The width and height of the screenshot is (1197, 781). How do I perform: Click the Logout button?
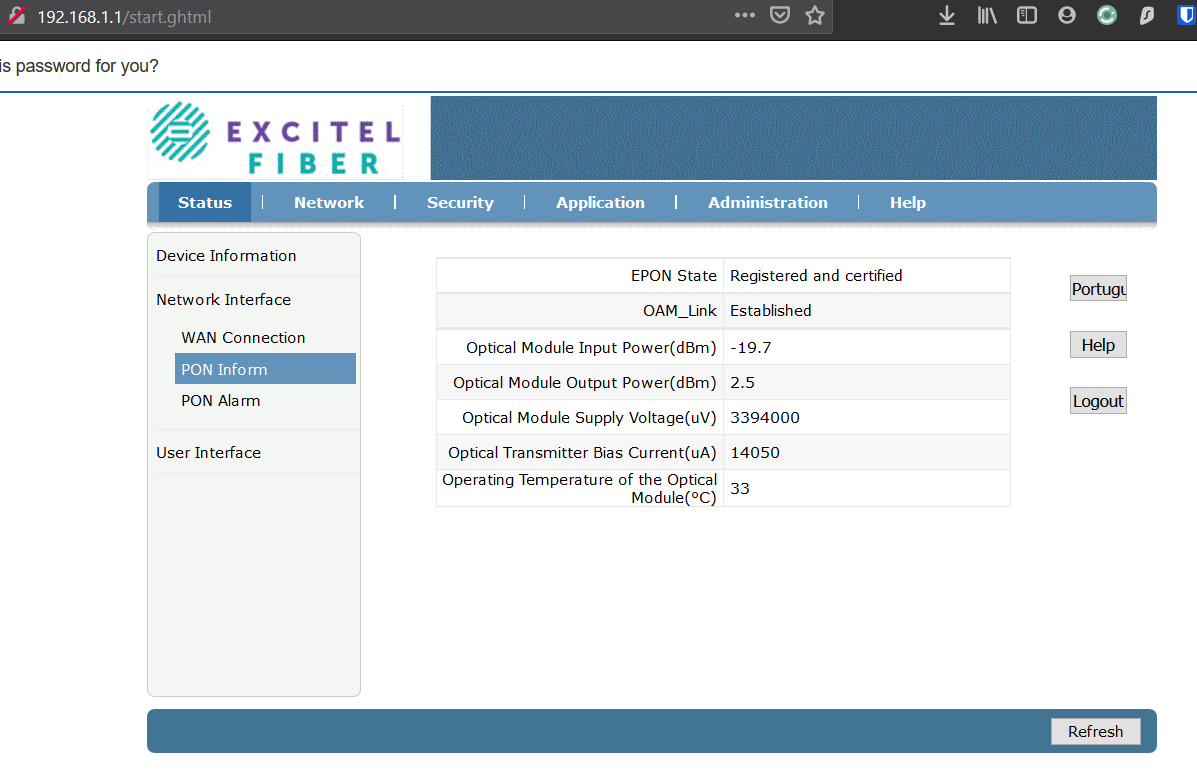1097,400
